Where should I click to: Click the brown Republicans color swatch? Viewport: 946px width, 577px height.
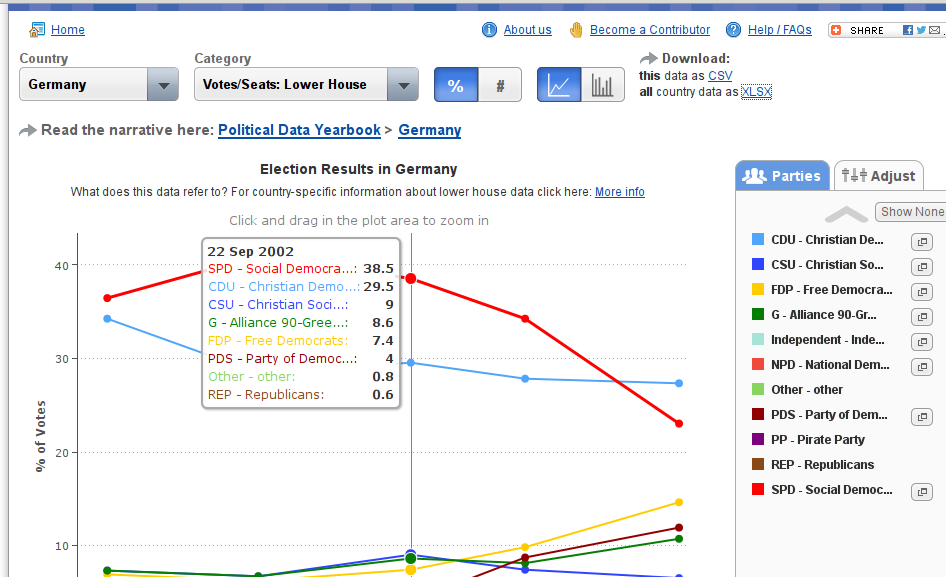pos(758,465)
